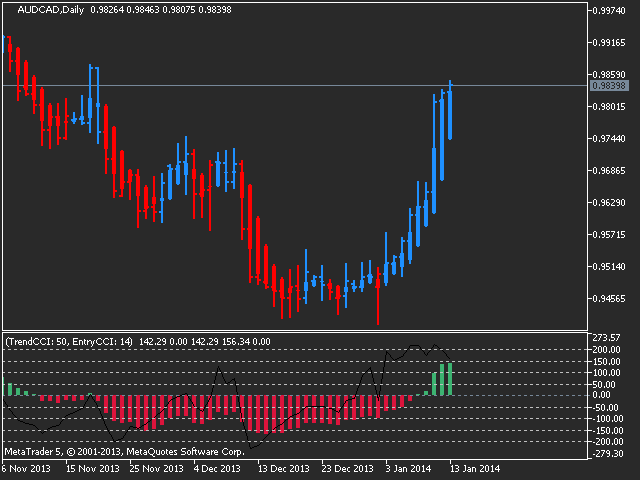The width and height of the screenshot is (640, 480).
Task: Click the -279.30 indicator scale label
Action: point(607,452)
